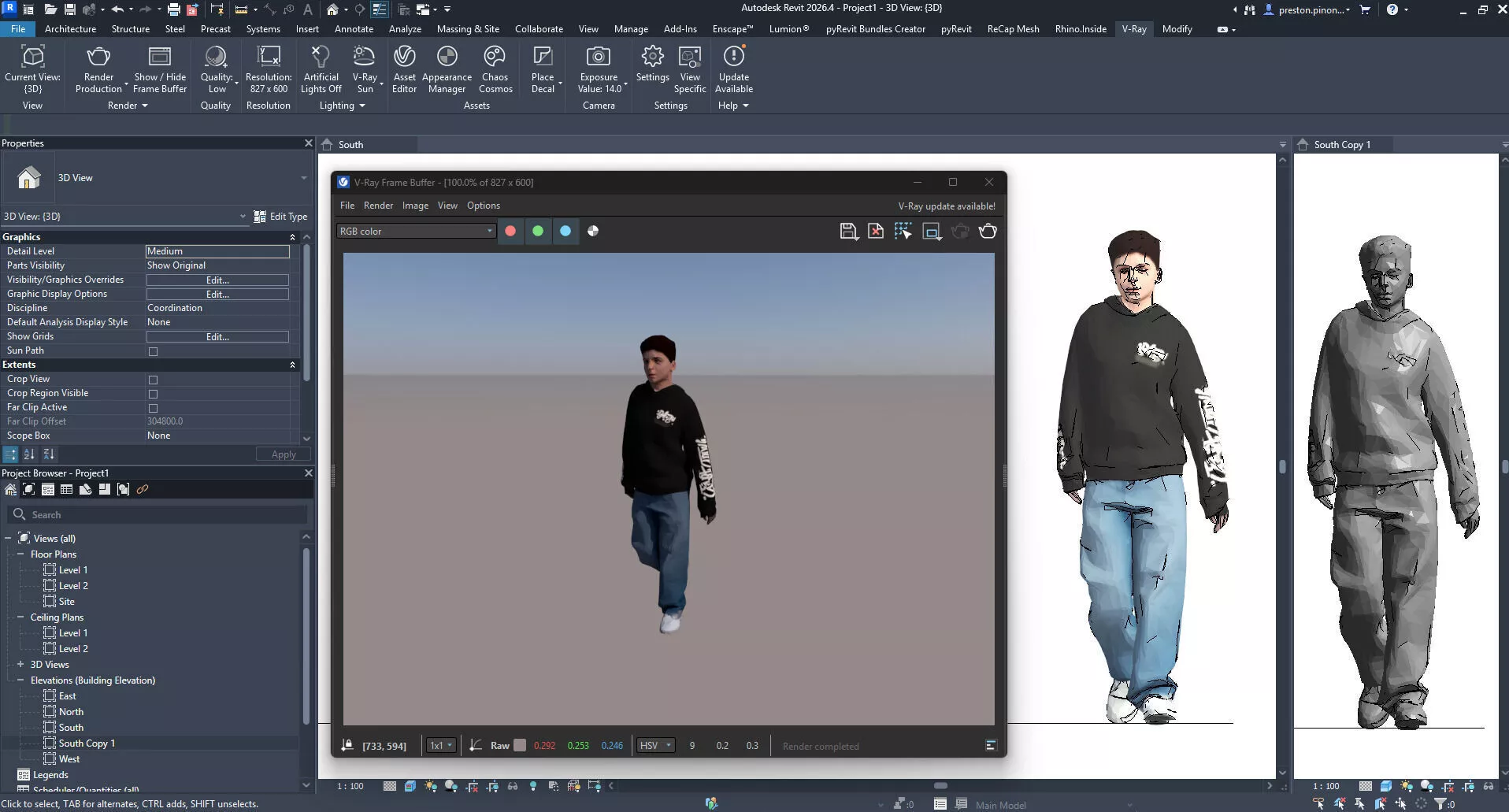Viewport: 1509px width, 812px height.
Task: Clear image in V-Ray Frame Buffer
Action: click(x=876, y=232)
